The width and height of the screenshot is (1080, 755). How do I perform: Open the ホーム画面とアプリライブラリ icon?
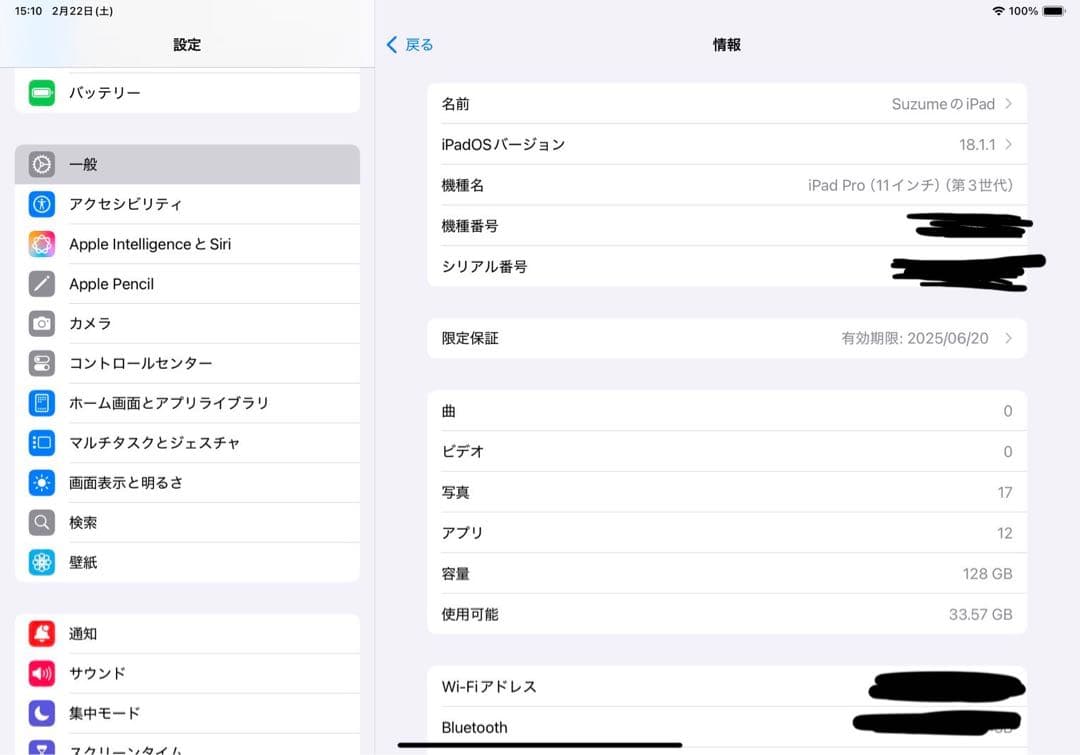pyautogui.click(x=41, y=403)
